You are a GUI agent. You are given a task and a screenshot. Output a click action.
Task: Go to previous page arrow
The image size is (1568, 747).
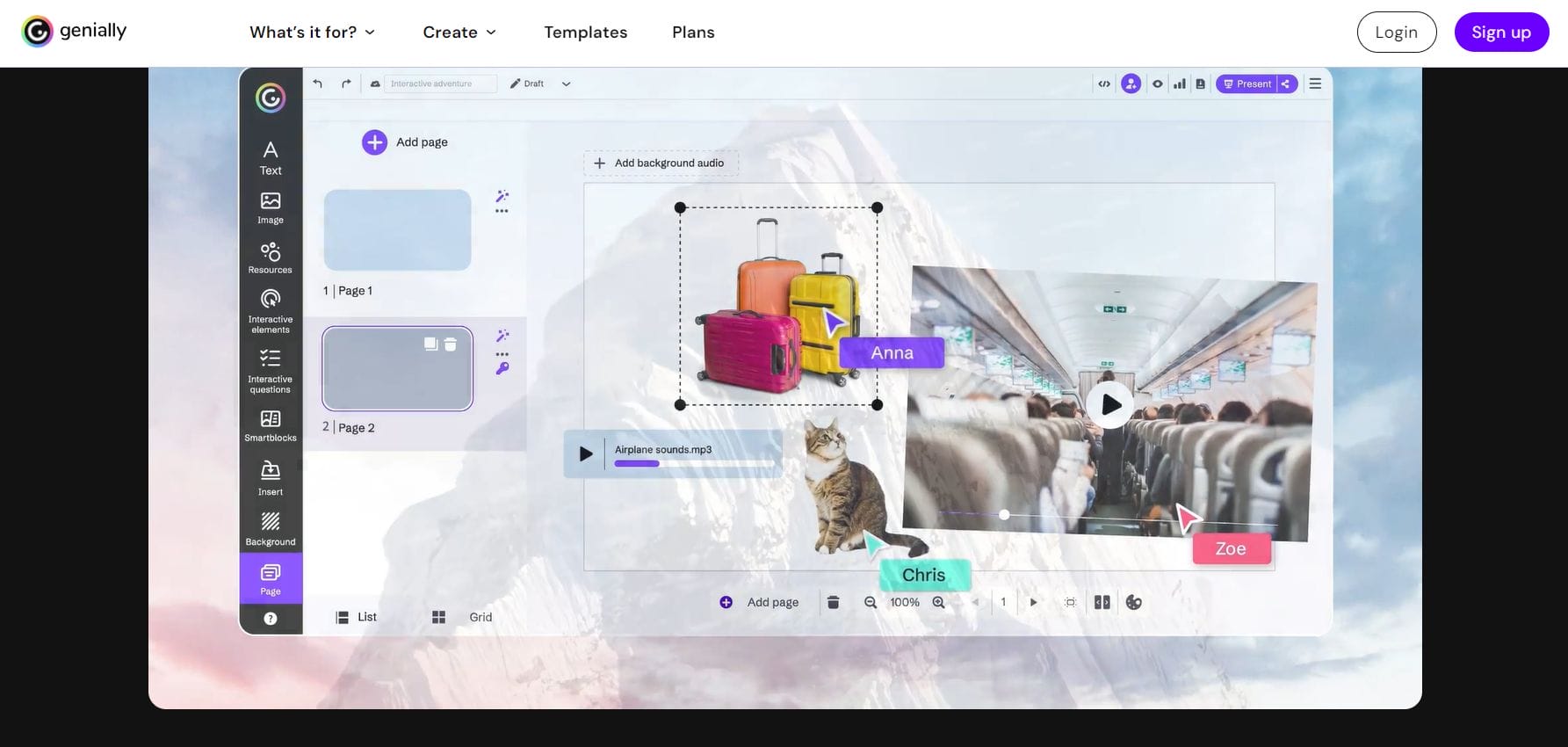tap(975, 602)
